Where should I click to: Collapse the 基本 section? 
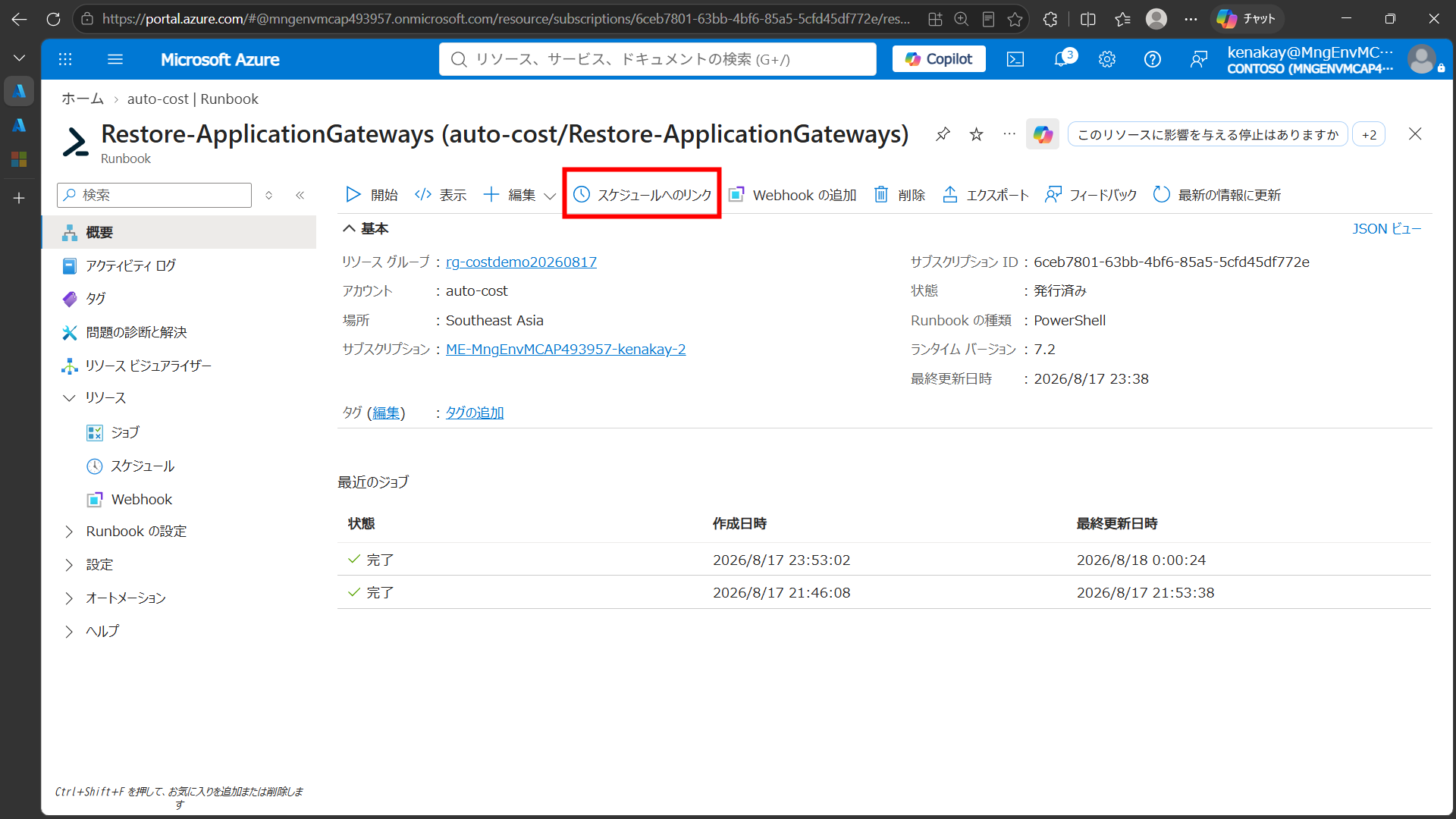pos(366,228)
